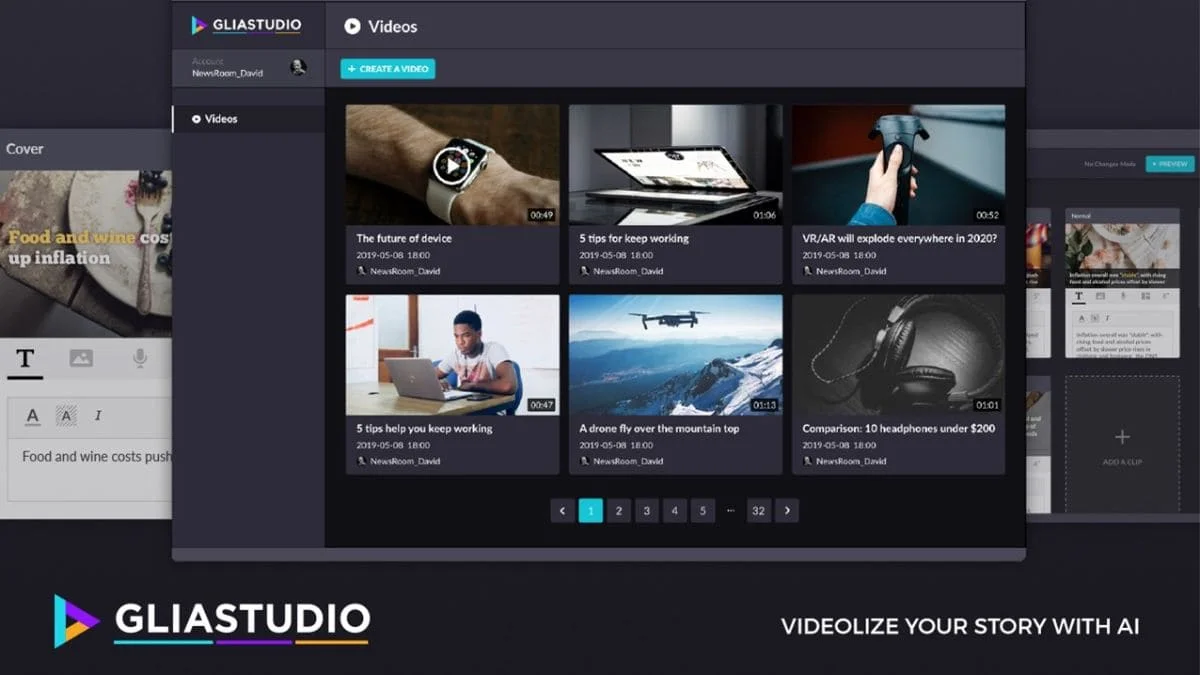Screen dimensions: 1200x675
Task: Open the Videos item in sidebar
Action: tap(221, 119)
